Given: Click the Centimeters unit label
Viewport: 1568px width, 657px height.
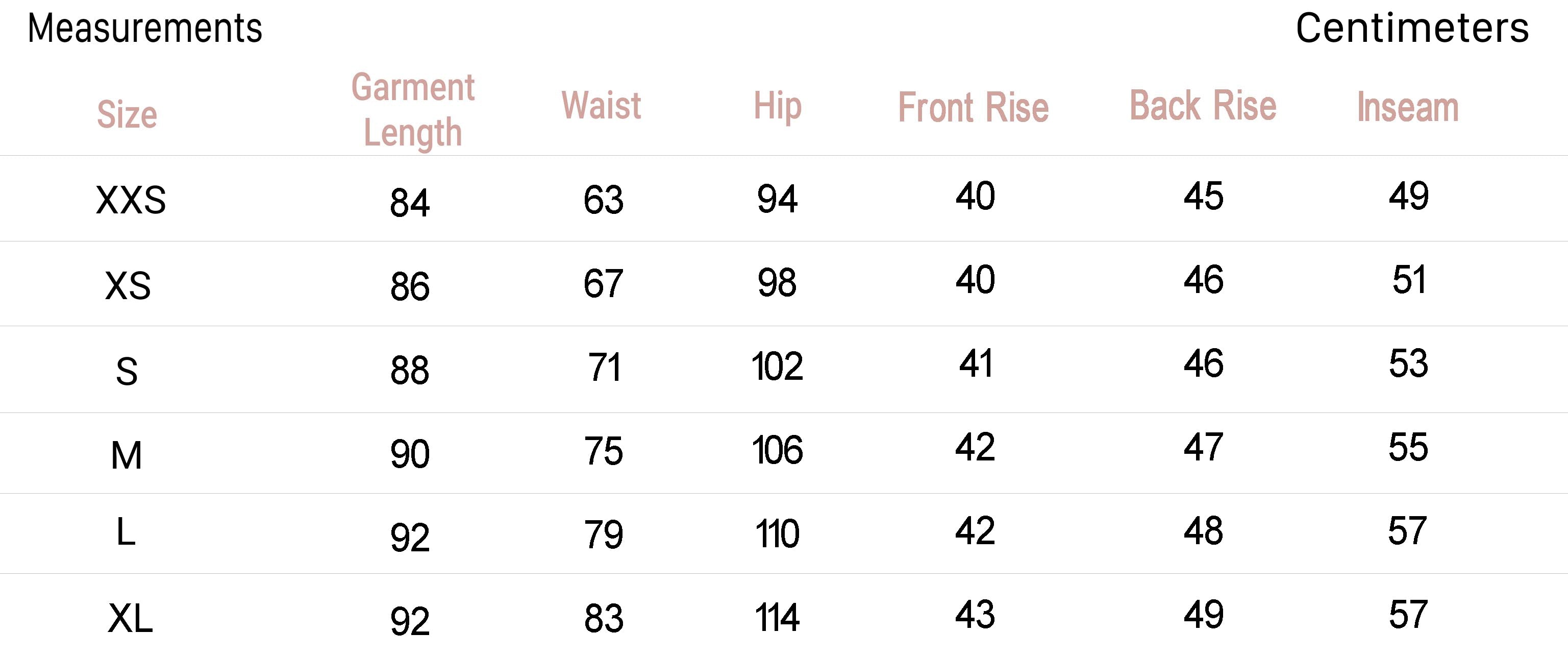Looking at the screenshot, I should (x=1411, y=29).
